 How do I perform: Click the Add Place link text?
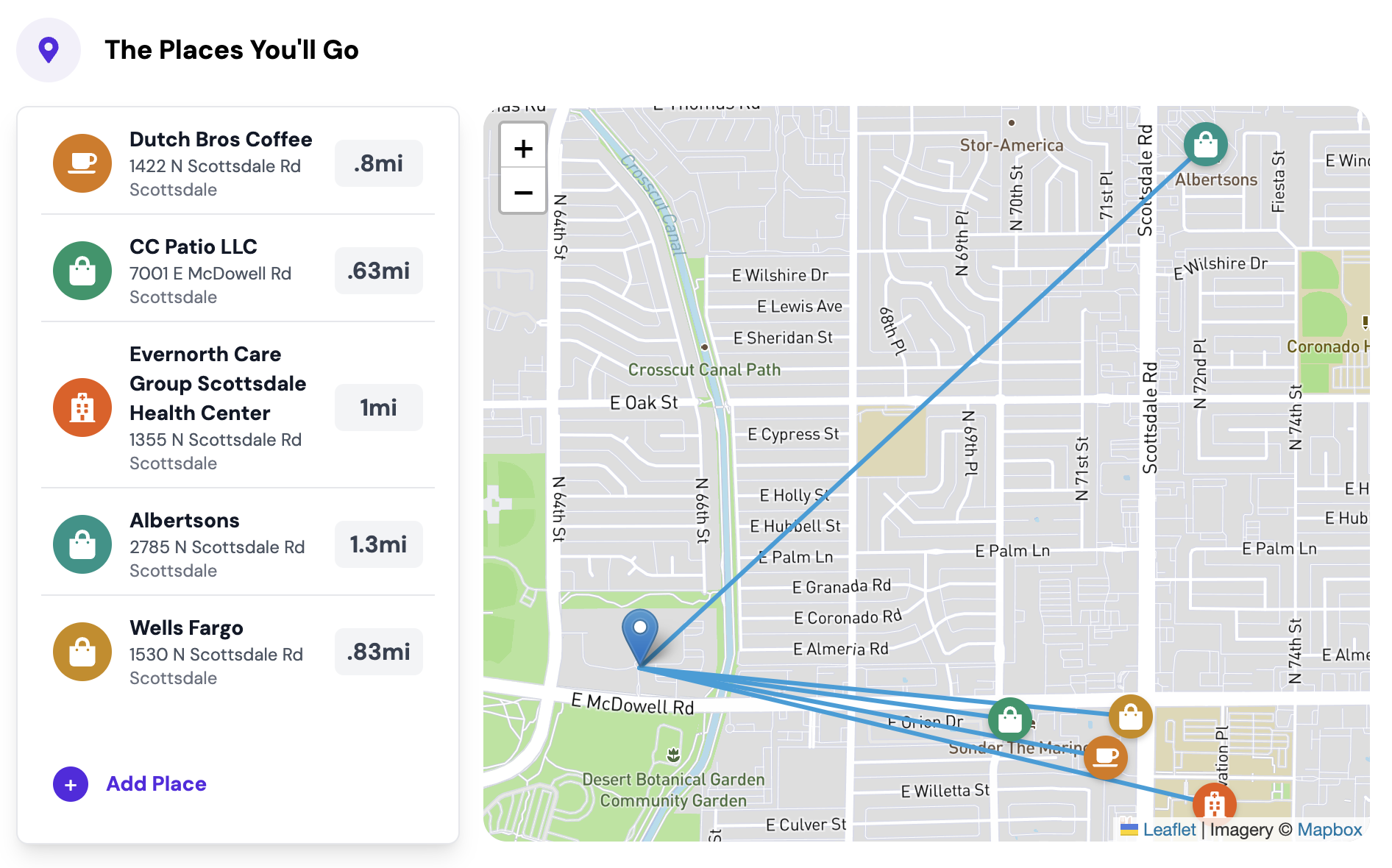(156, 784)
